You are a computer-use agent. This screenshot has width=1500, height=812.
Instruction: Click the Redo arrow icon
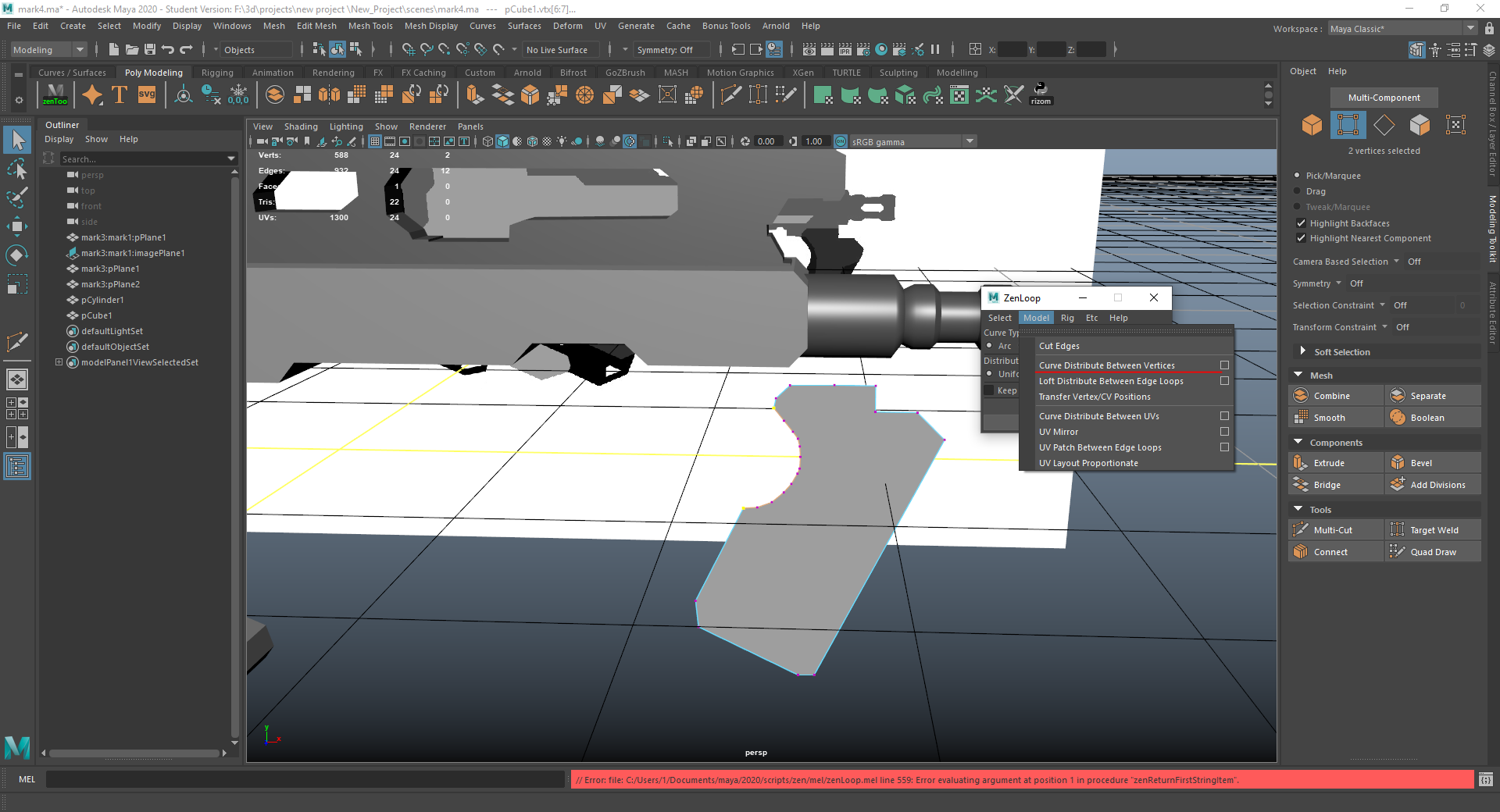[186, 49]
